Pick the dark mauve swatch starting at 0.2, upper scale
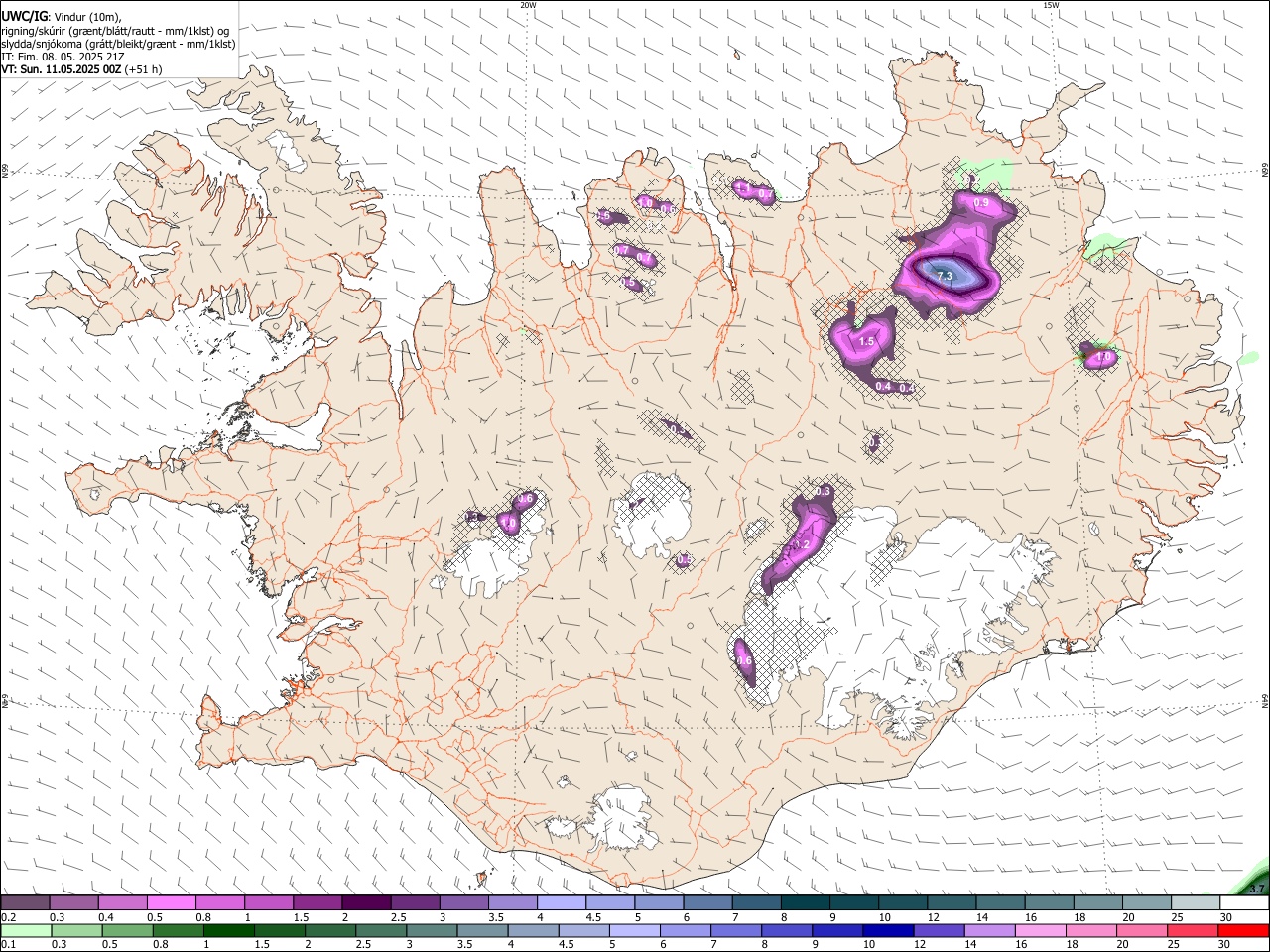 (x=25, y=903)
